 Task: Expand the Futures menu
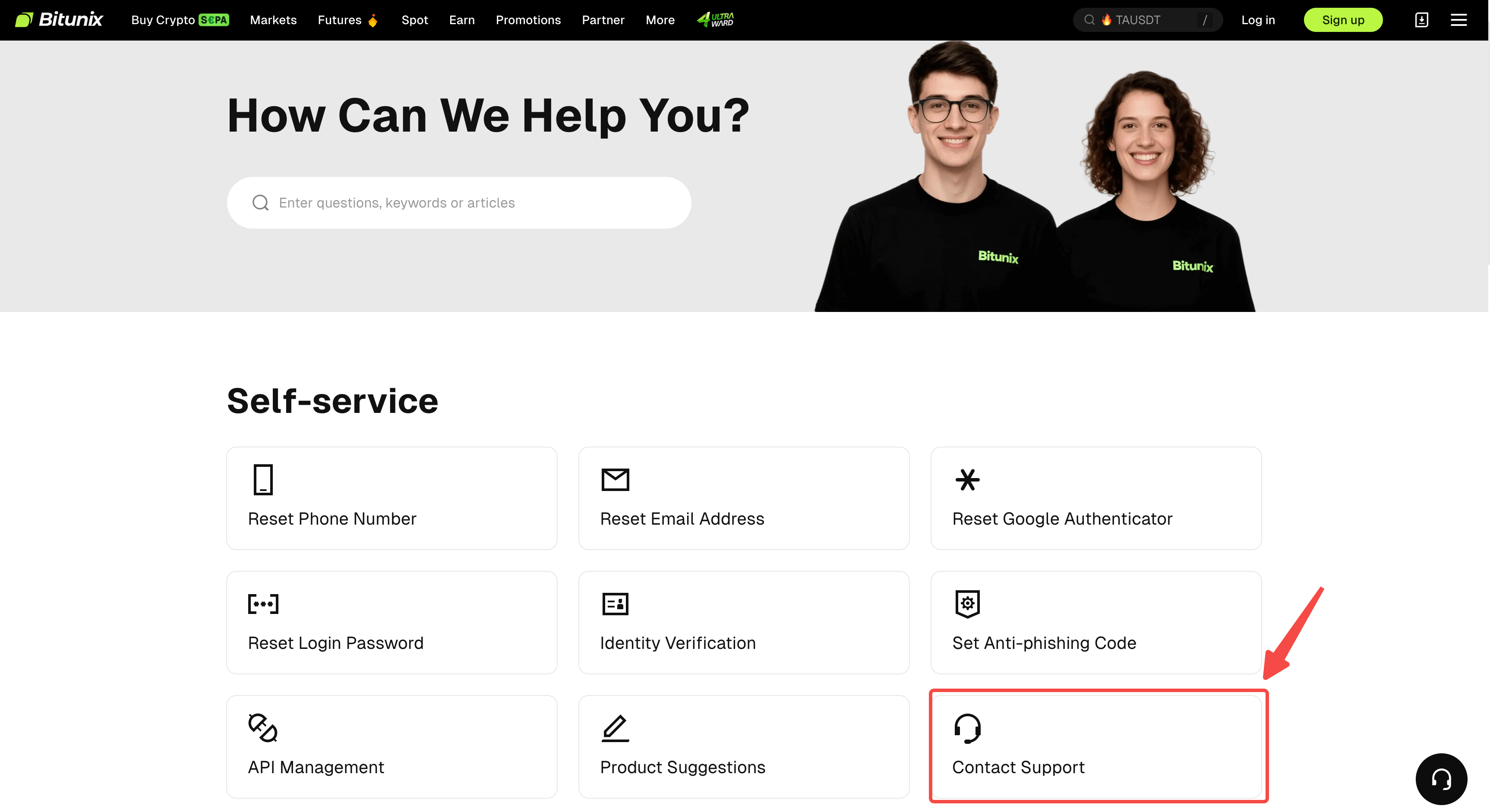point(347,20)
